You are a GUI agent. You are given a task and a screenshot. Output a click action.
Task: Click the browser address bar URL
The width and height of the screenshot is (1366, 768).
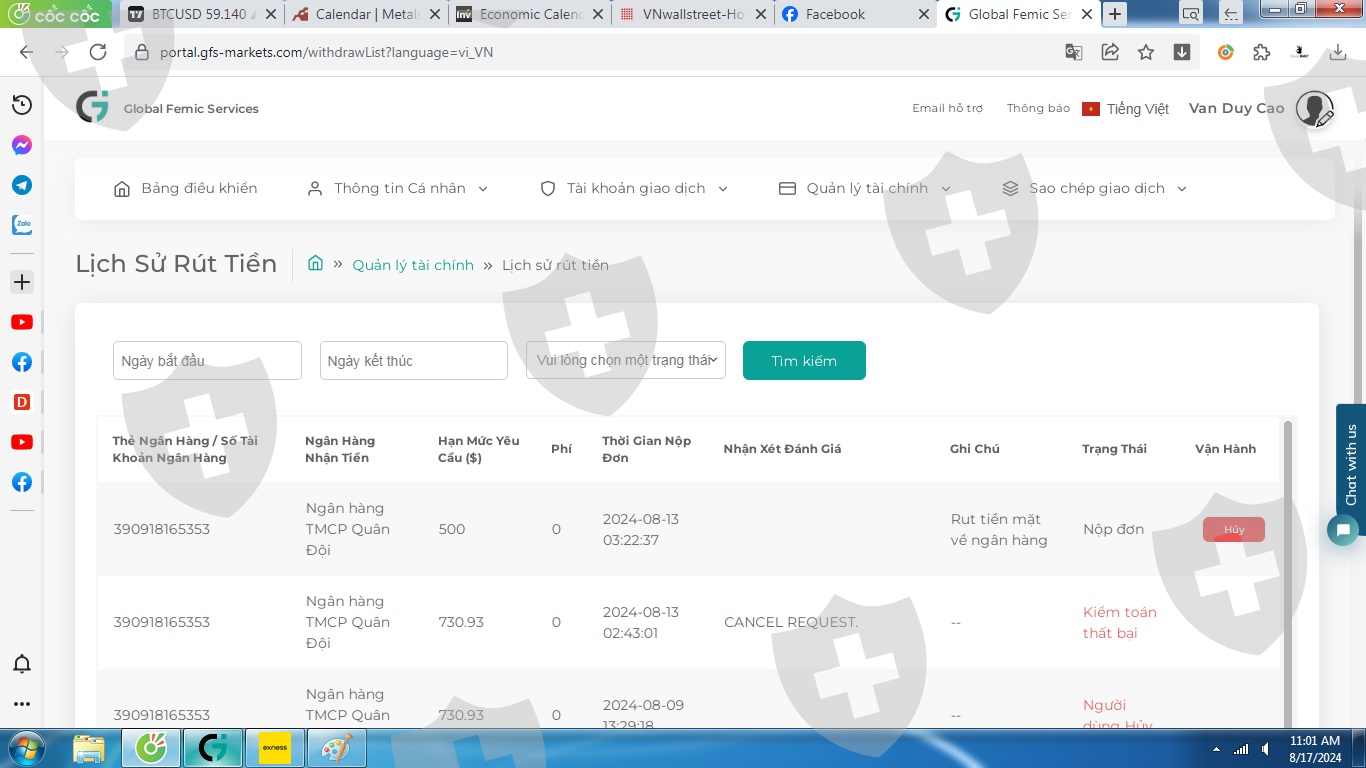pos(326,52)
